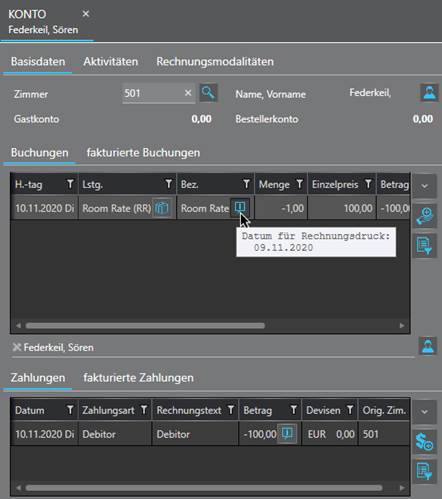
Task: Open the Rechnungsmodalitäten tab
Action: click(215, 62)
